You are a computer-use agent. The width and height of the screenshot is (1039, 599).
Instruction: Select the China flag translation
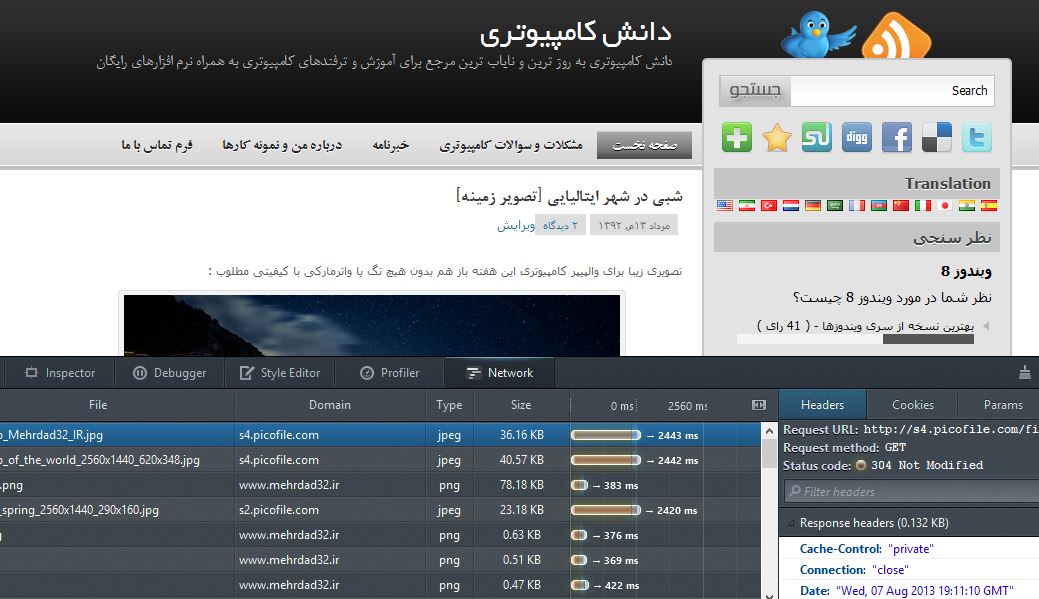[x=901, y=205]
